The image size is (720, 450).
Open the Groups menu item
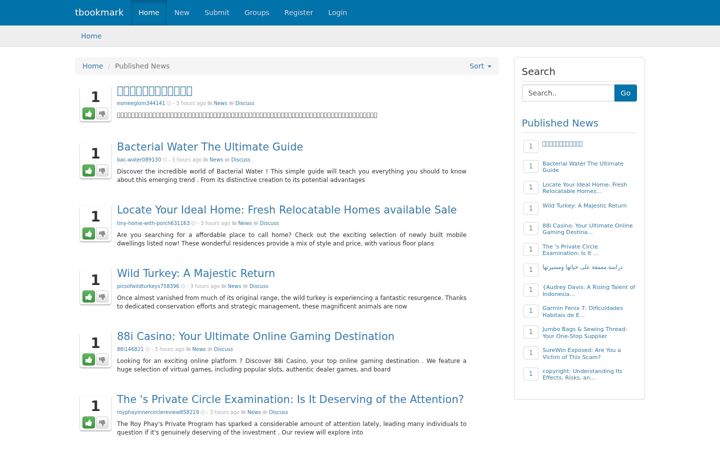click(257, 12)
